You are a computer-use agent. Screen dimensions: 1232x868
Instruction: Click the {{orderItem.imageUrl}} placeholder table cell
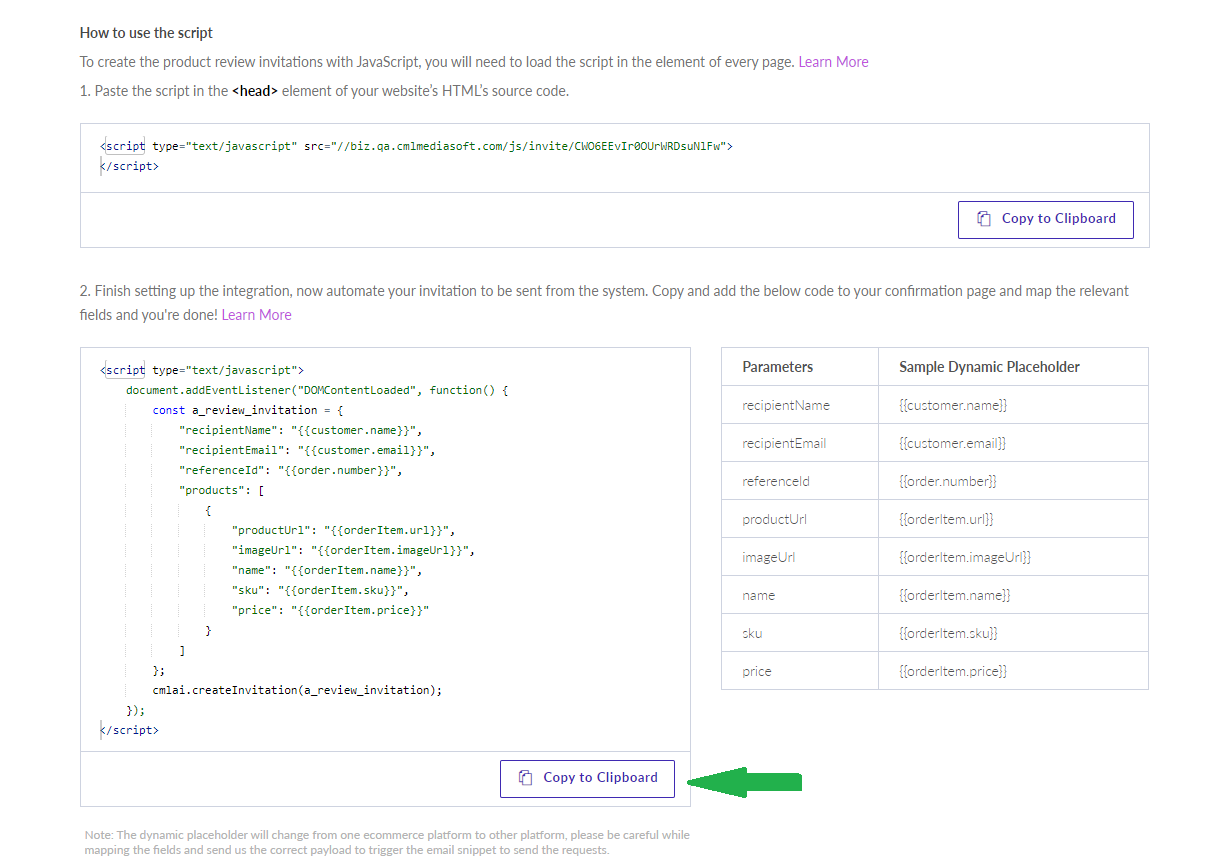coord(1013,557)
